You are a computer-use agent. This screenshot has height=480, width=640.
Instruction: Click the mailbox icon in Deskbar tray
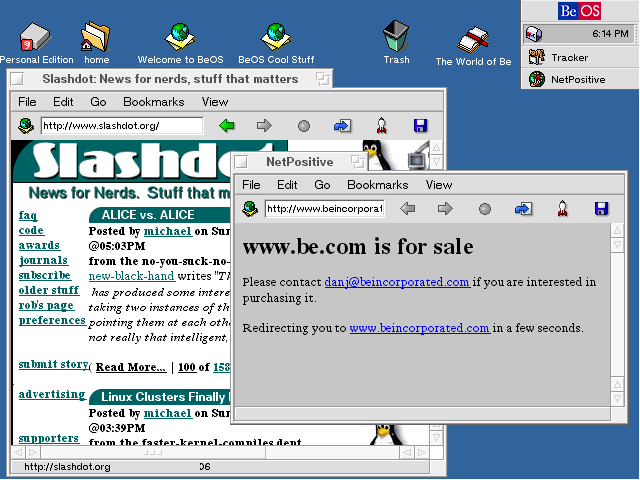click(533, 34)
